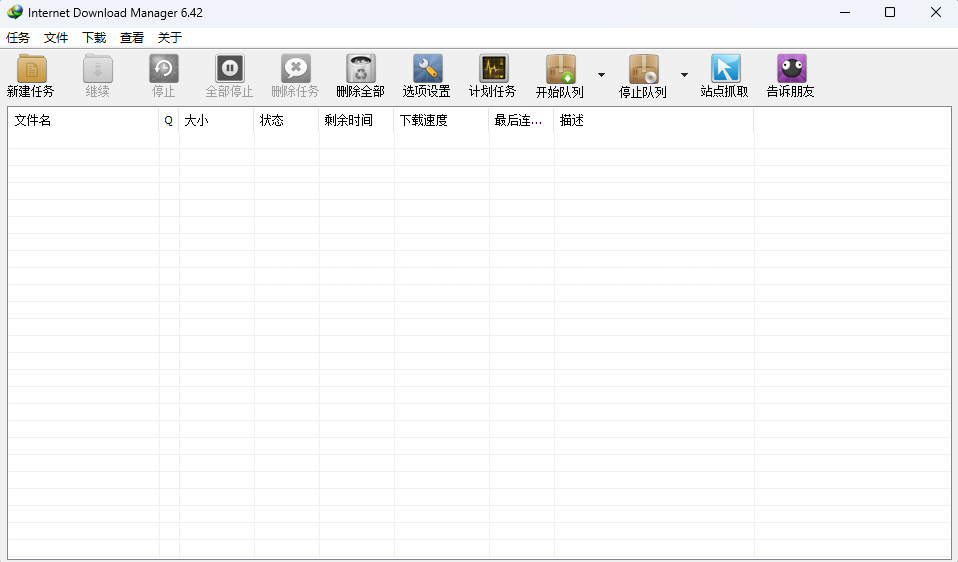Sort by the 剩余时间 column header
This screenshot has height=562, width=958.
(357, 120)
